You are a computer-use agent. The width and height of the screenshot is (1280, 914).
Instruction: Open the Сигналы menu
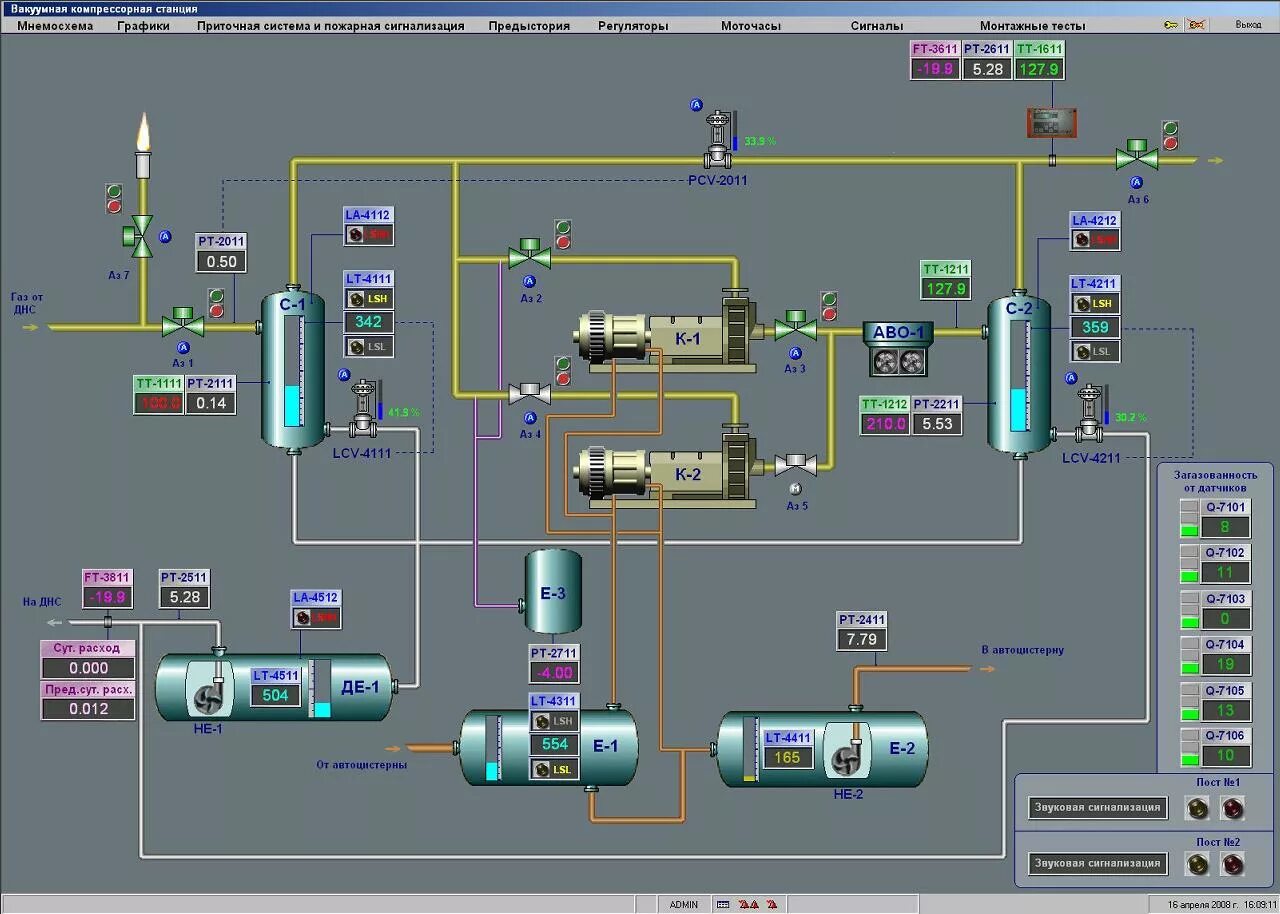(877, 26)
